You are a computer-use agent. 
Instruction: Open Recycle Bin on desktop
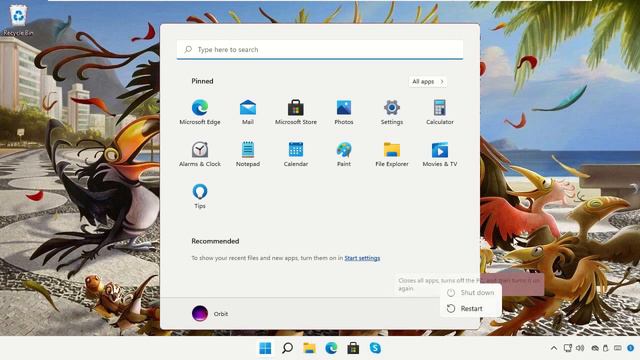18,20
